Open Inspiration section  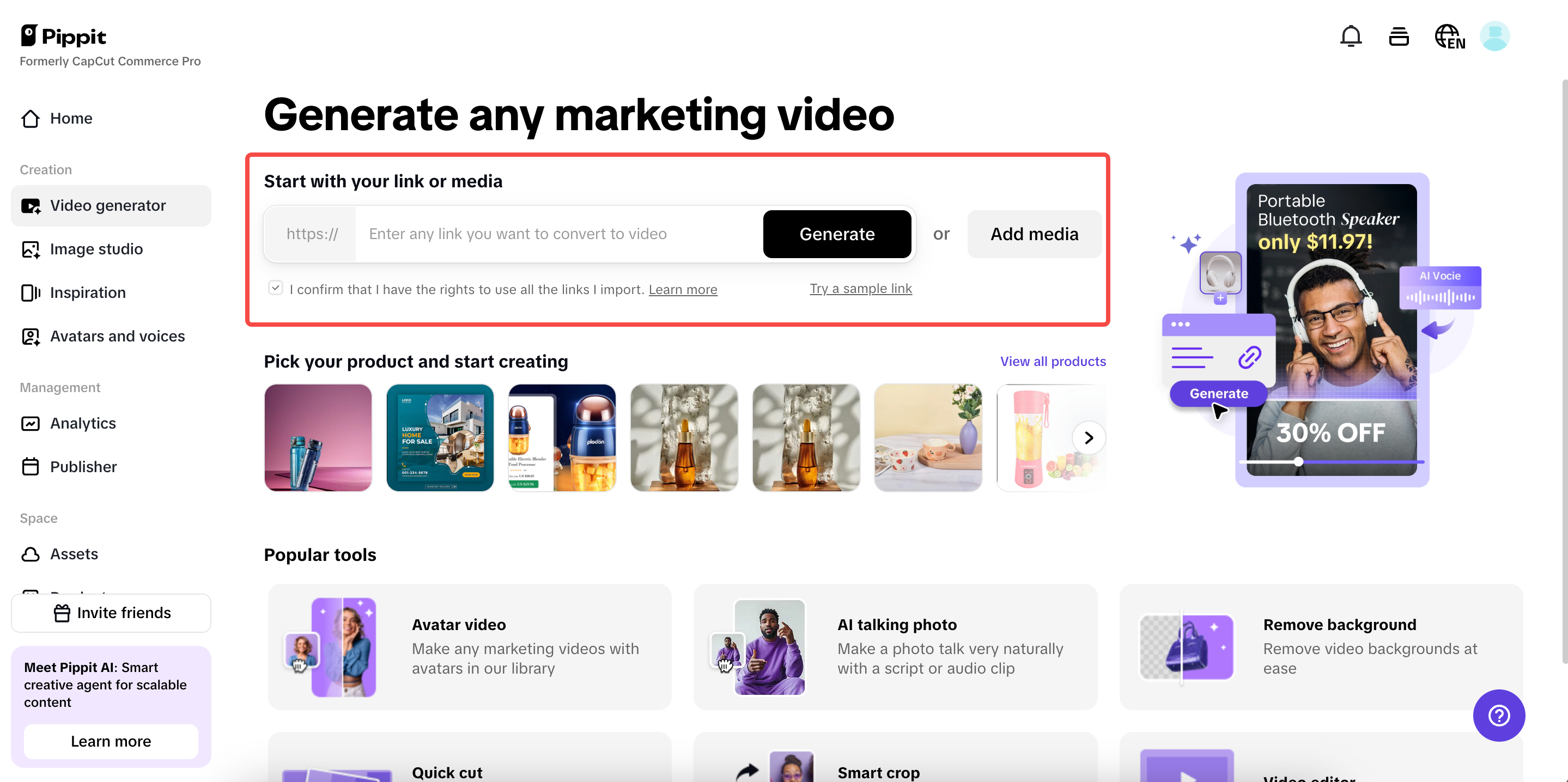[x=111, y=293]
